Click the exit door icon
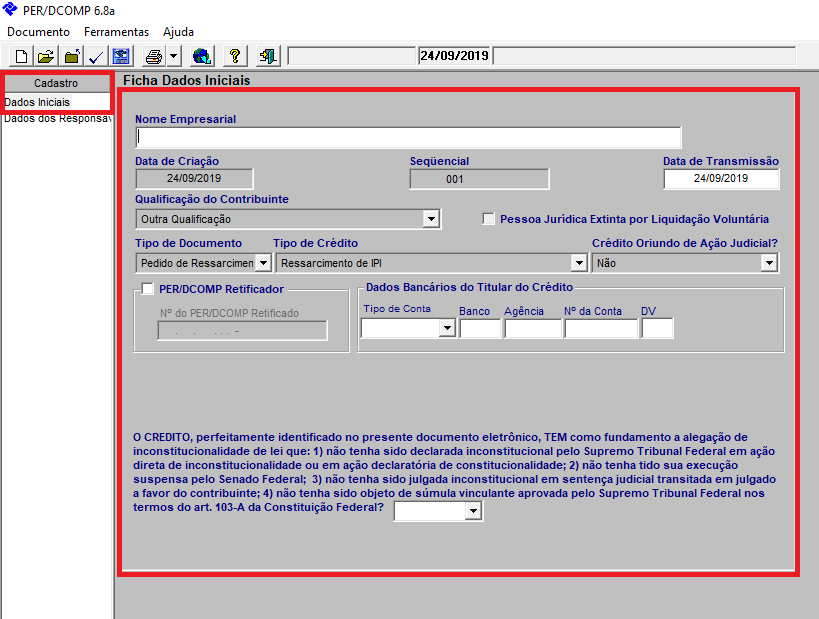819x619 pixels. (x=267, y=56)
